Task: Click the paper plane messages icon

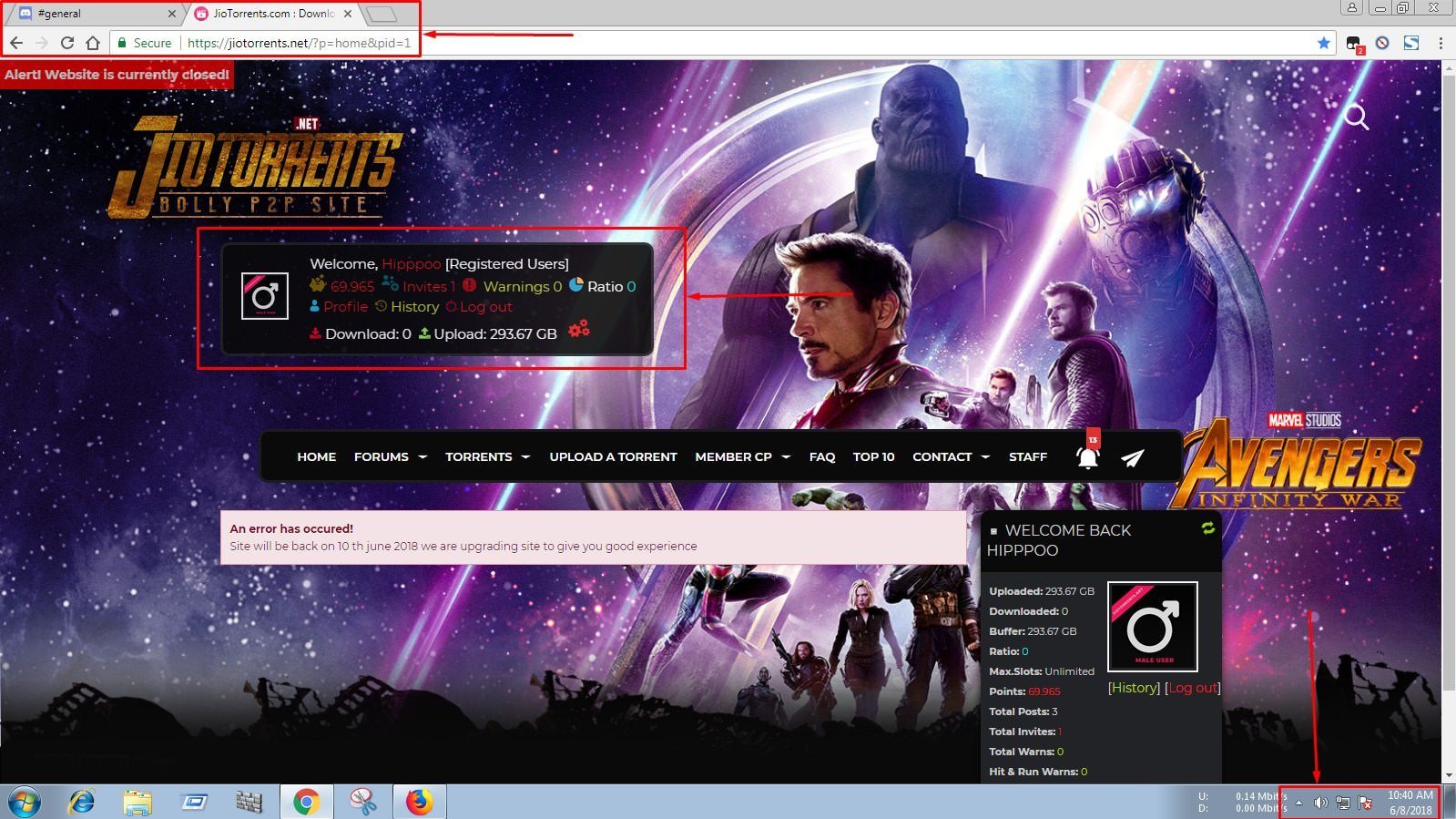Action: point(1132,458)
